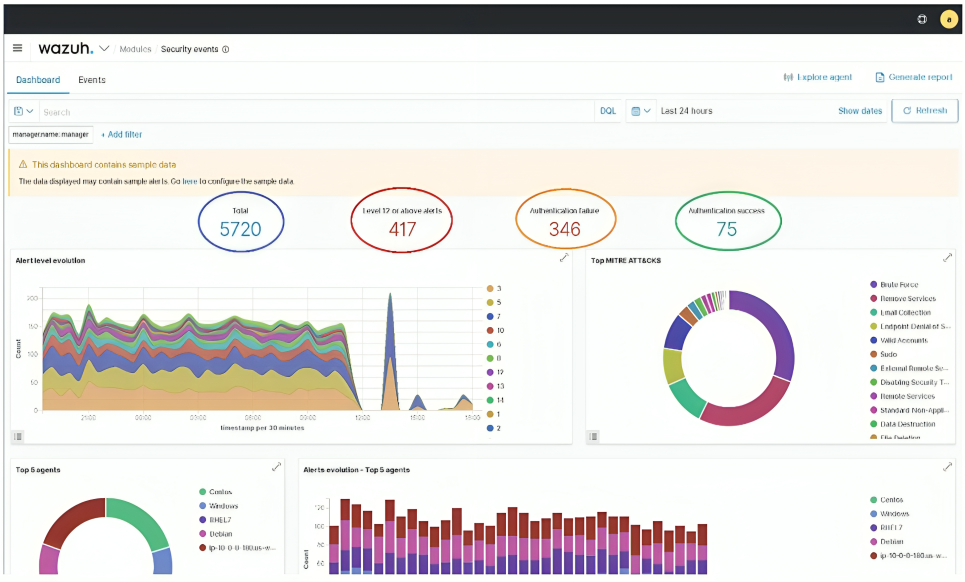
Task: Toggle the DQL query language switch
Action: [608, 111]
